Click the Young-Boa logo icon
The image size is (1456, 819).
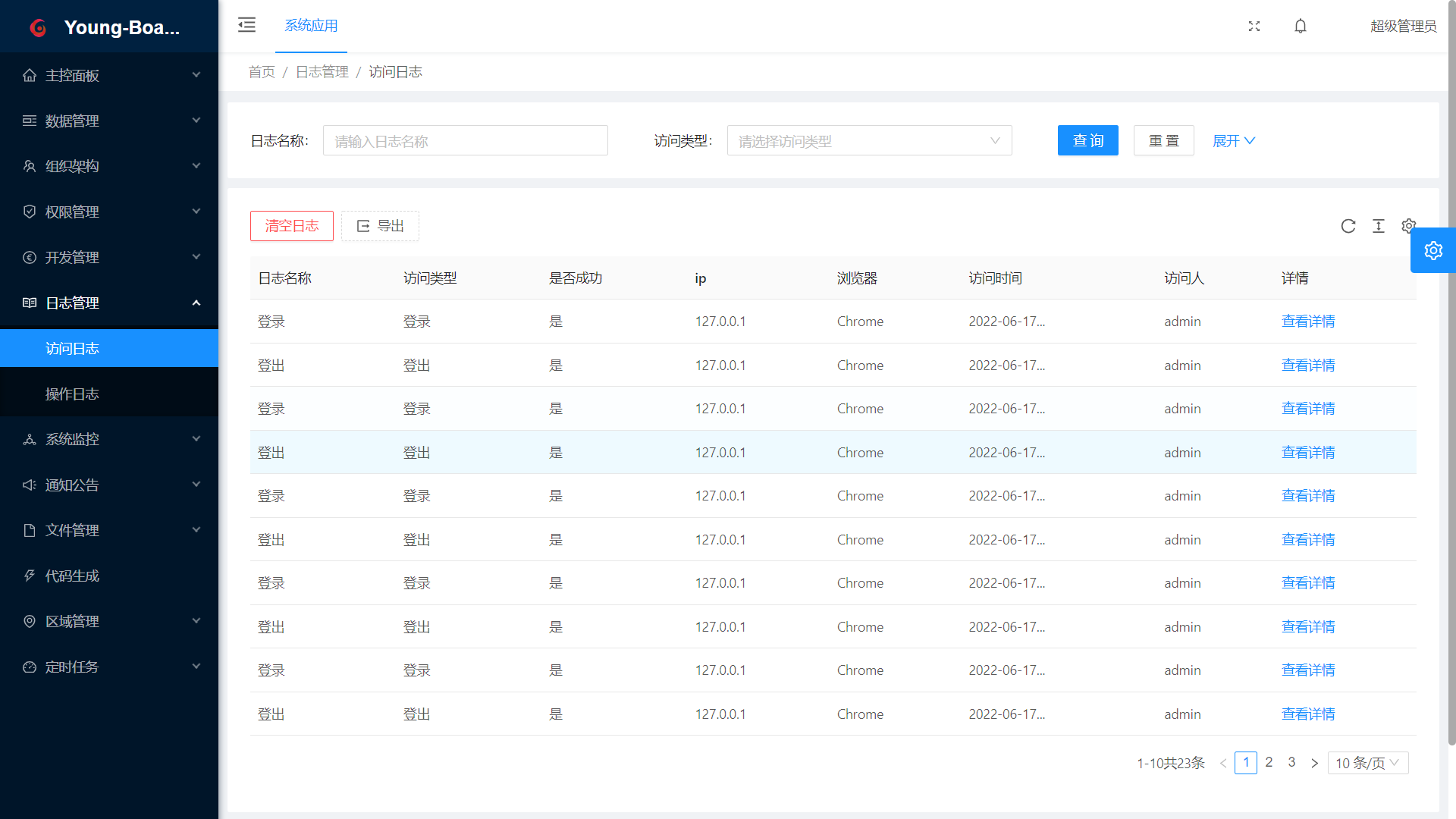[x=38, y=28]
